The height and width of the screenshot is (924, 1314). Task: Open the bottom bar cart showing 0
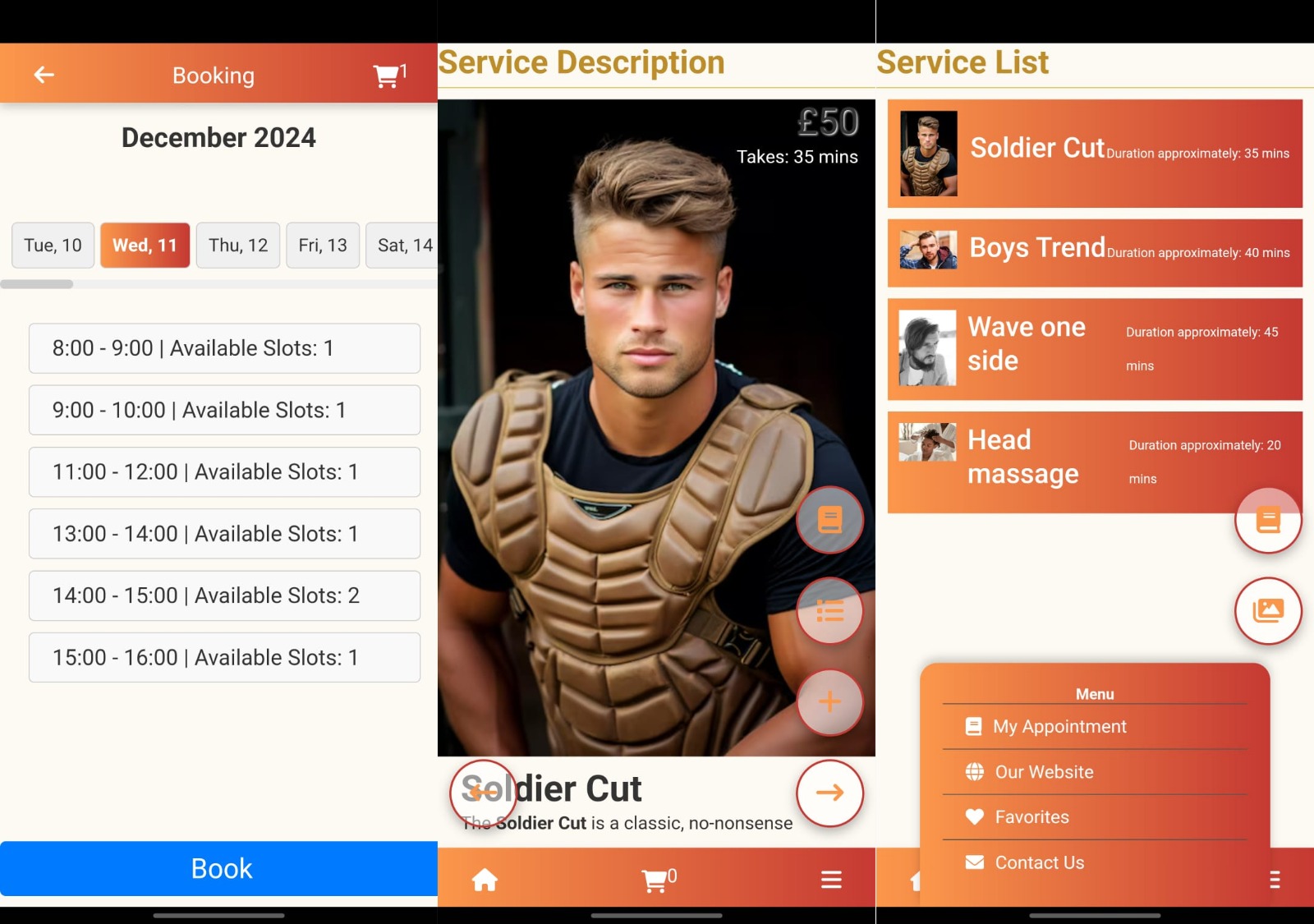coord(657,880)
